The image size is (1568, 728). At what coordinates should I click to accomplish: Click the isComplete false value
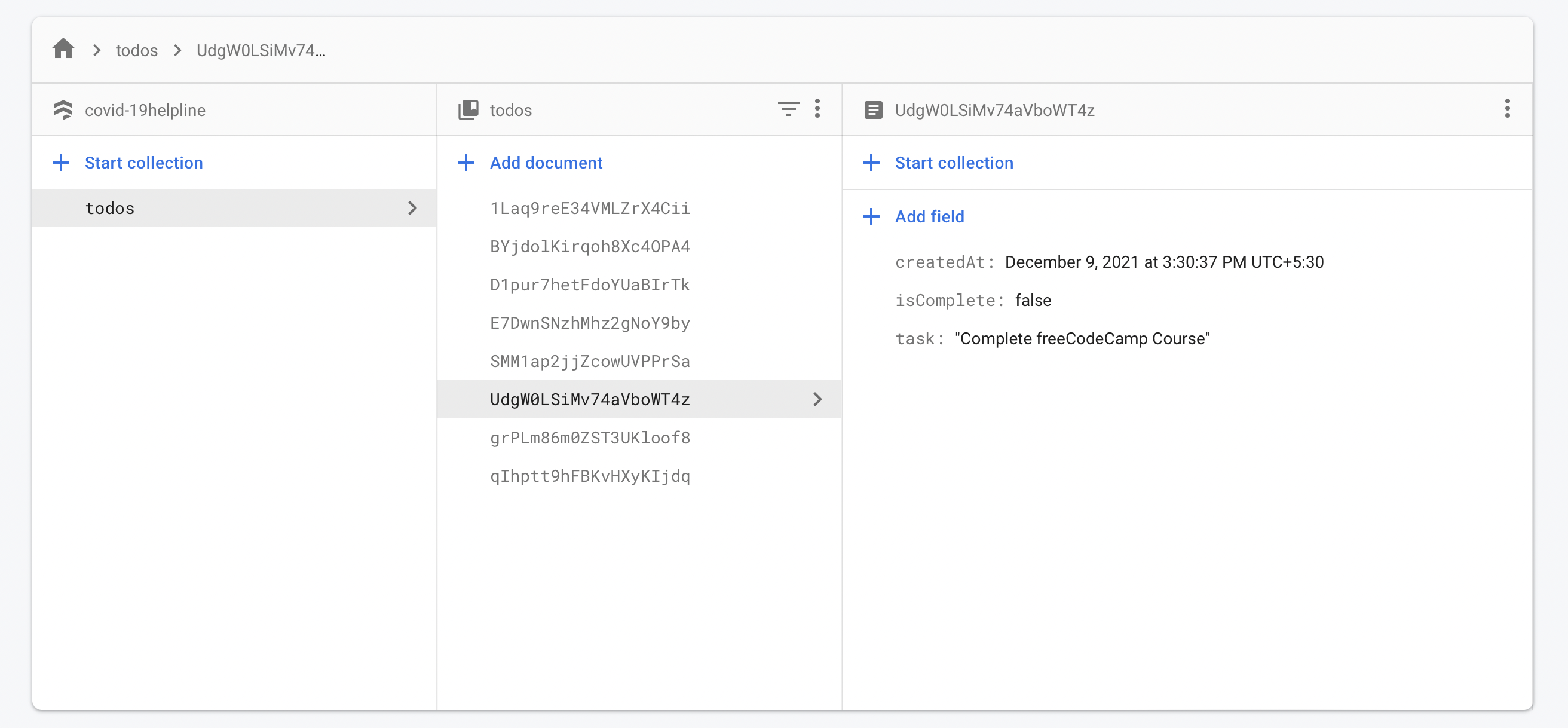[x=1033, y=300]
